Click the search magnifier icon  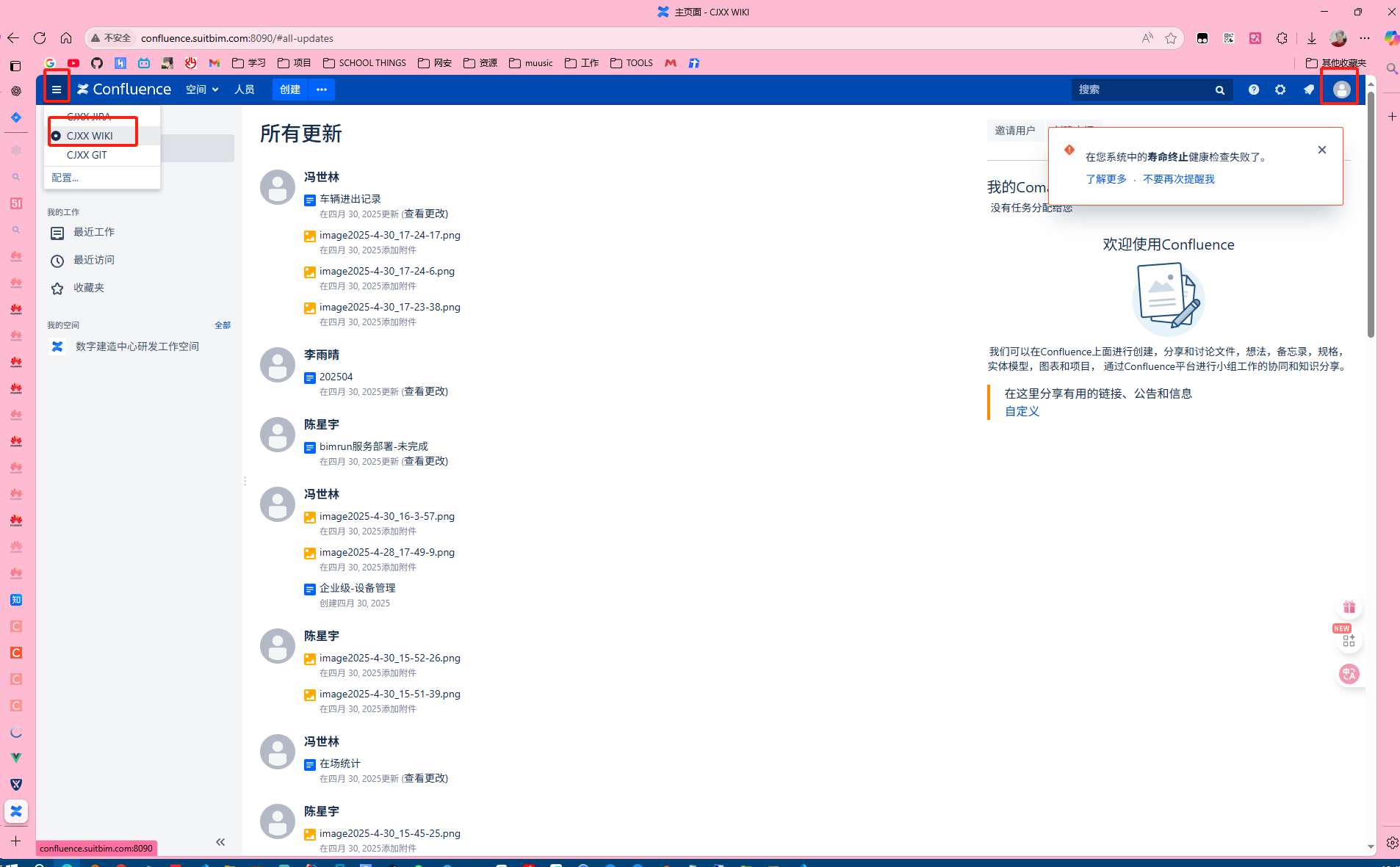point(1220,90)
